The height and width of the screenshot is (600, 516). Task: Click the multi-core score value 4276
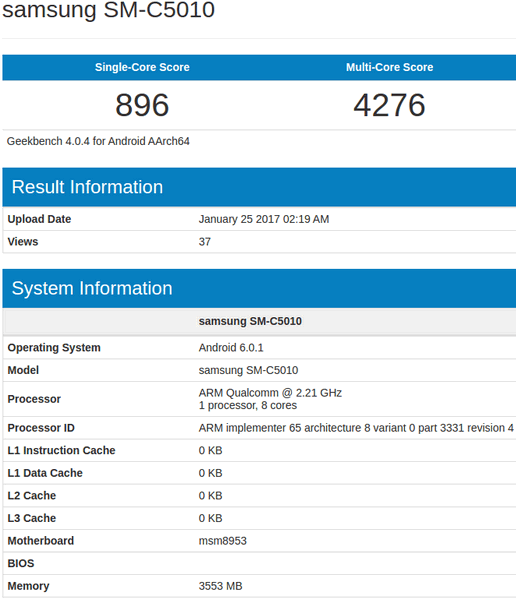pos(389,105)
